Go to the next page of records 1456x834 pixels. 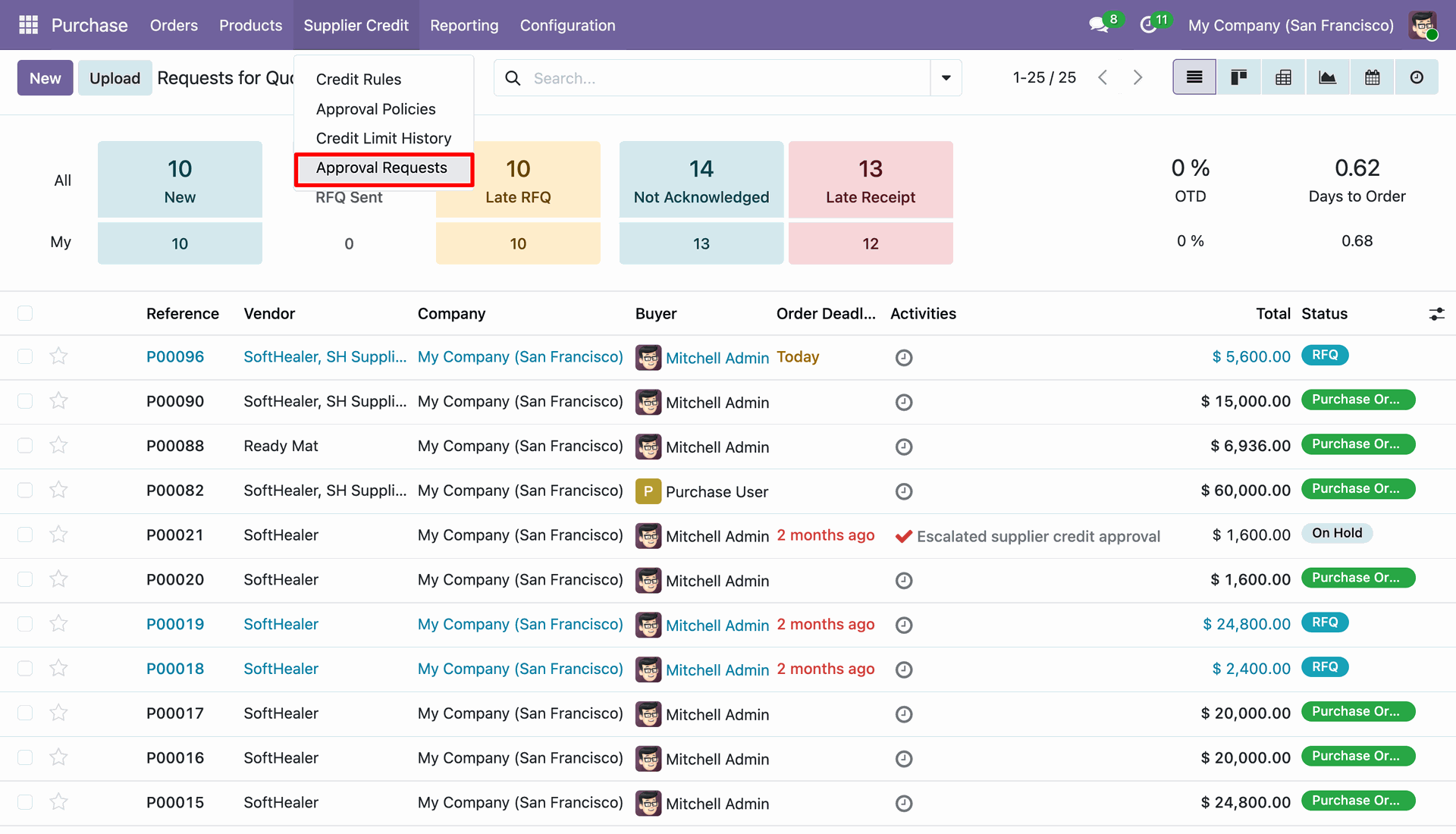pos(1137,77)
